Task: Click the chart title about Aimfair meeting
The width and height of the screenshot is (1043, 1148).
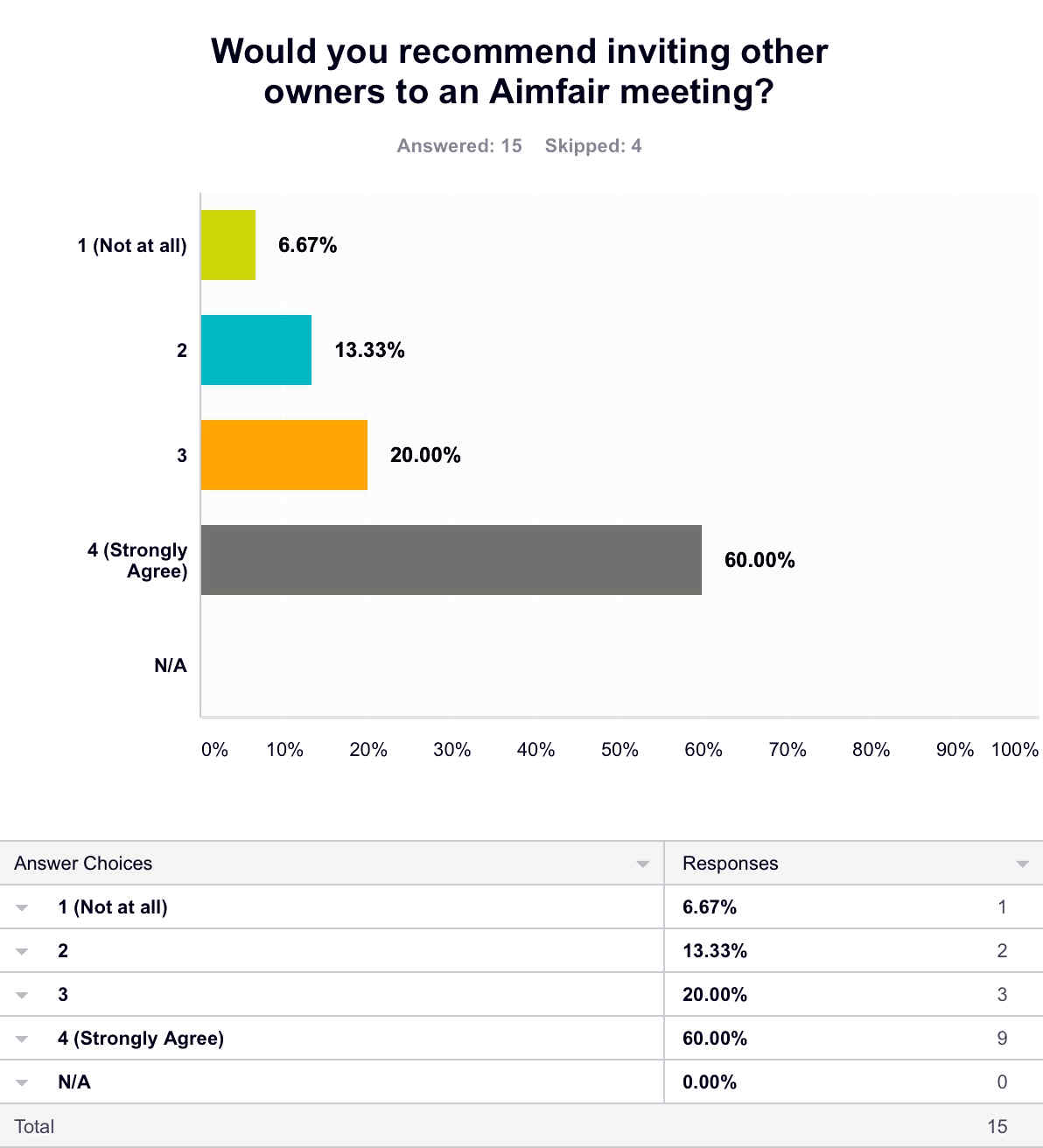Action: pos(520,71)
